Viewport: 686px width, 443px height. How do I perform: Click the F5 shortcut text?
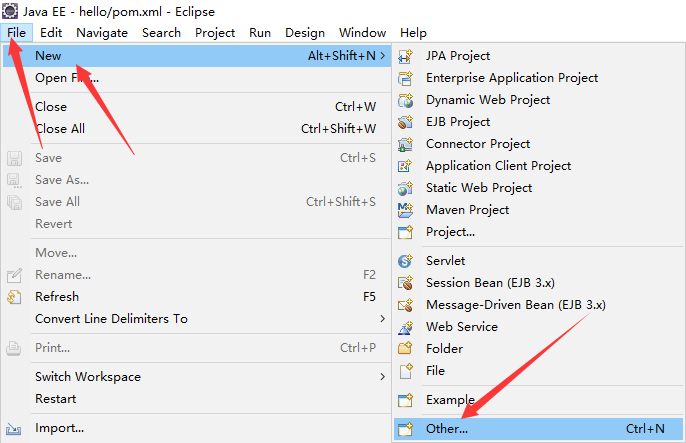tap(369, 297)
